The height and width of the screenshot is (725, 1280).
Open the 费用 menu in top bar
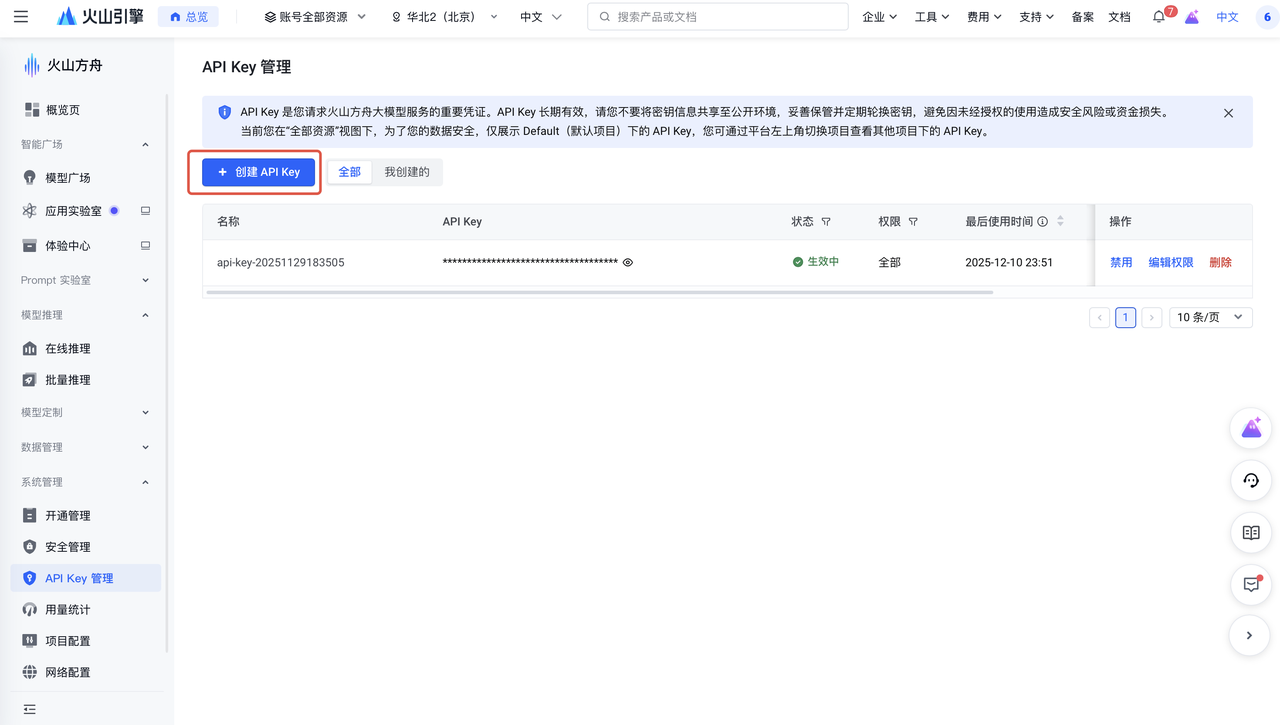coord(983,16)
